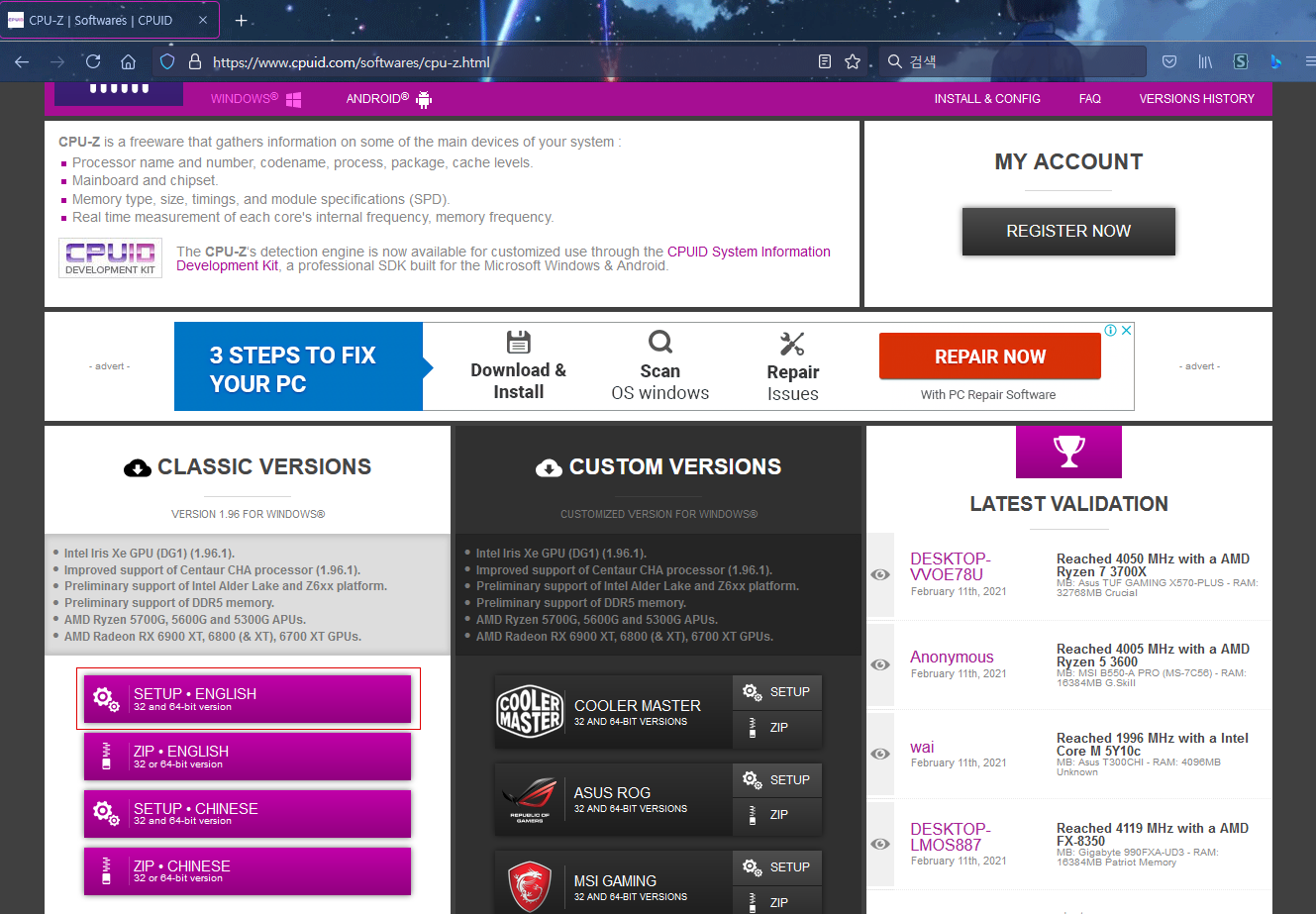Download SETUP • ENGLISH classic version
1316x914 pixels.
tap(248, 699)
